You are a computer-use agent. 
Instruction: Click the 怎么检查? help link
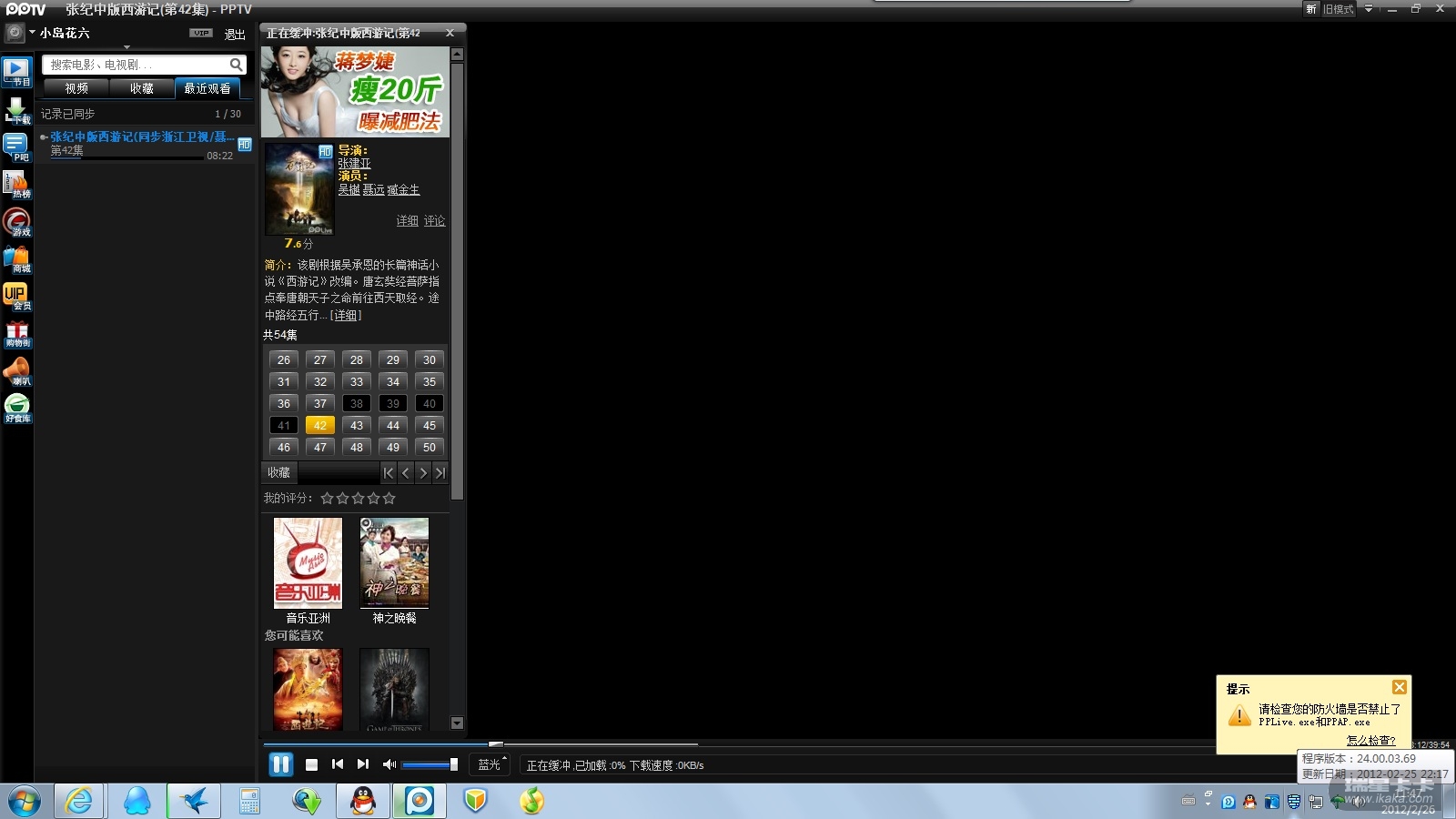[x=1370, y=740]
